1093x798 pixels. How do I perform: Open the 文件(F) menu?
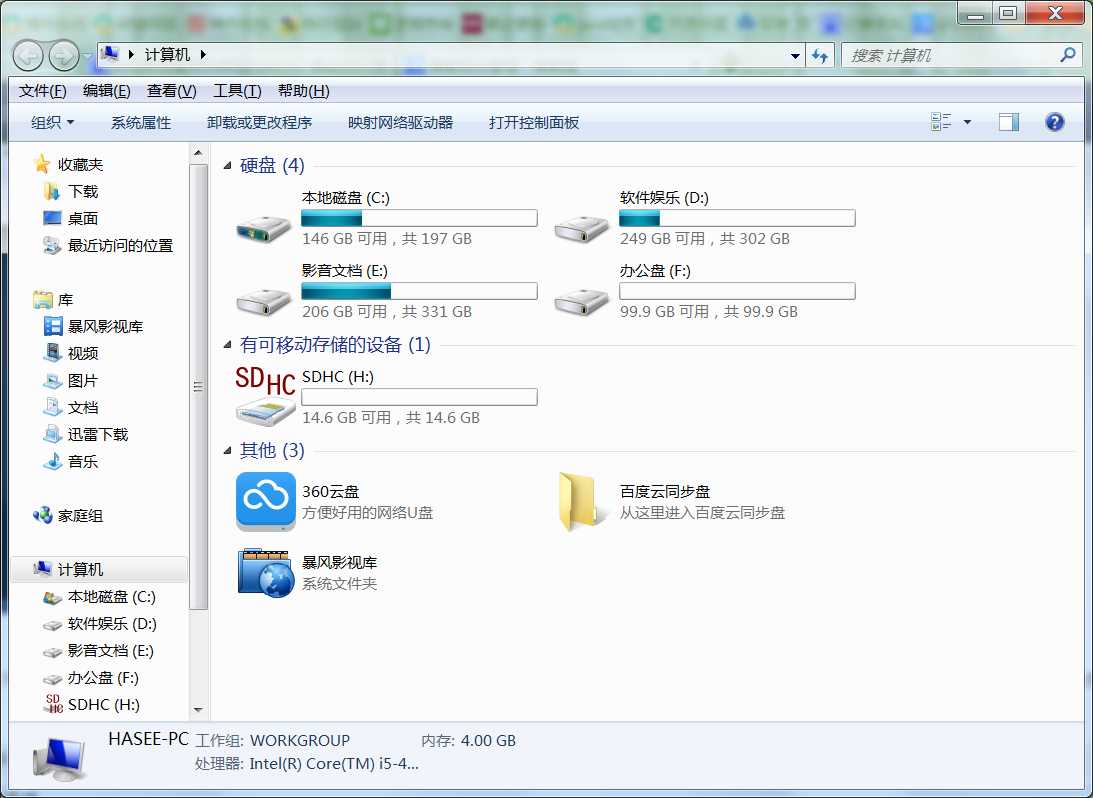point(43,91)
